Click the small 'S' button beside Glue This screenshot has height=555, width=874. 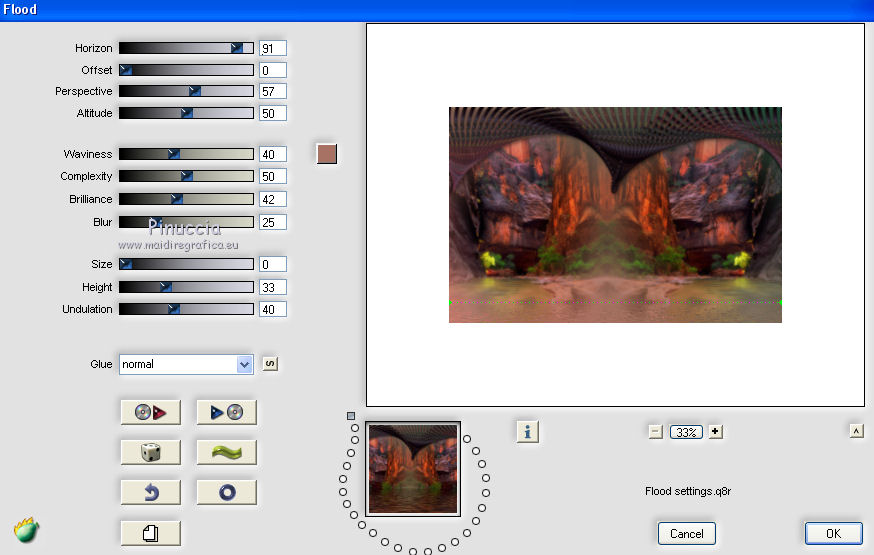point(270,364)
